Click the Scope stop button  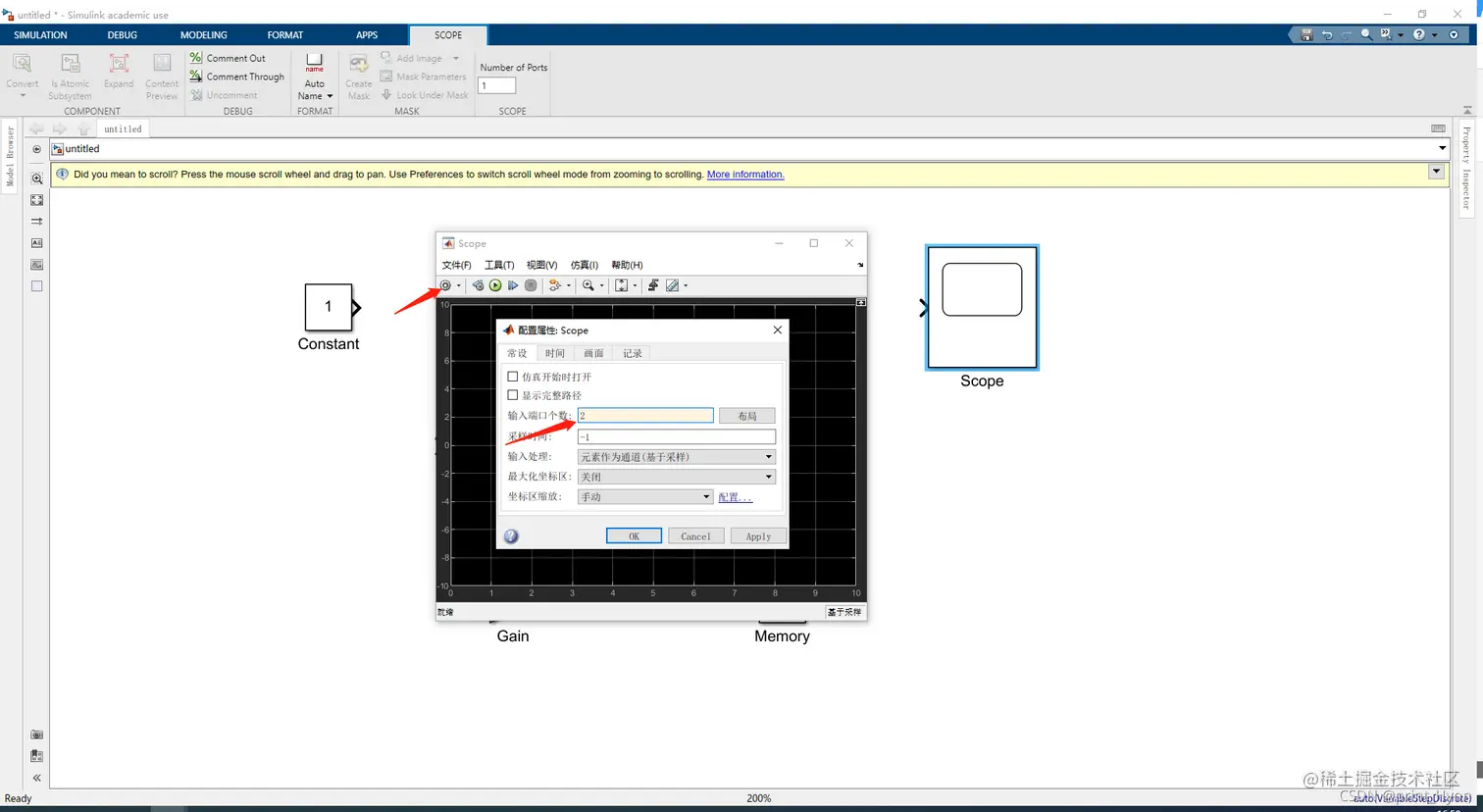(x=531, y=285)
